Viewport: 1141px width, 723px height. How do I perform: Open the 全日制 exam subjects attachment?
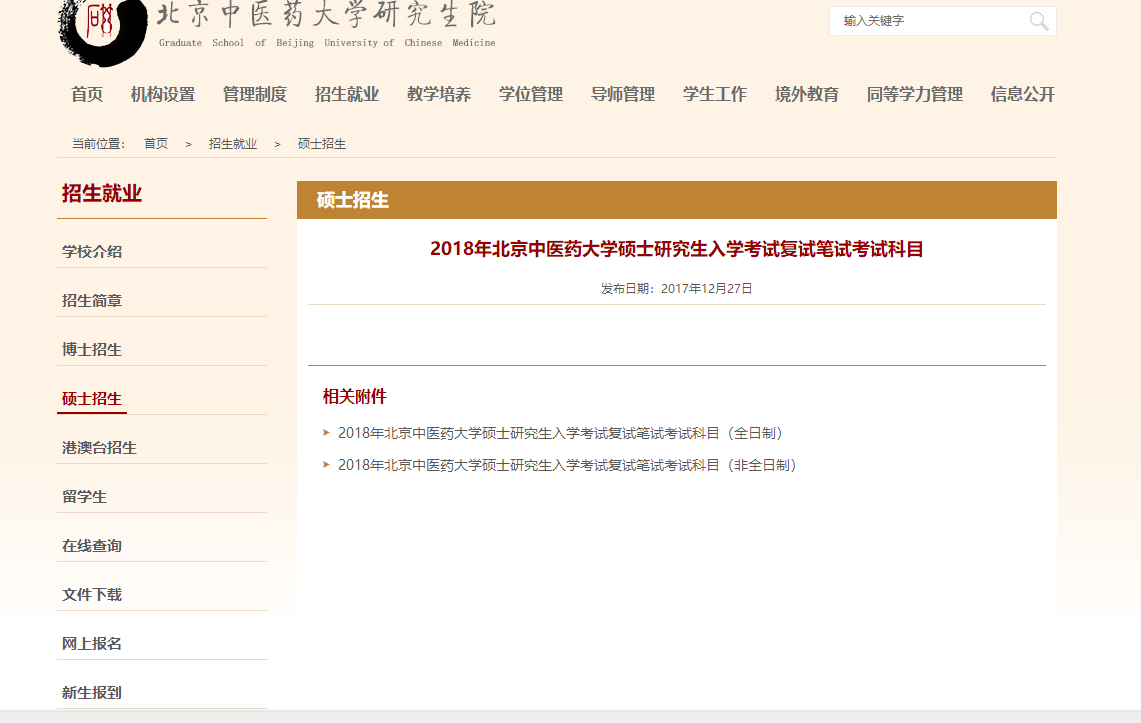pyautogui.click(x=562, y=433)
